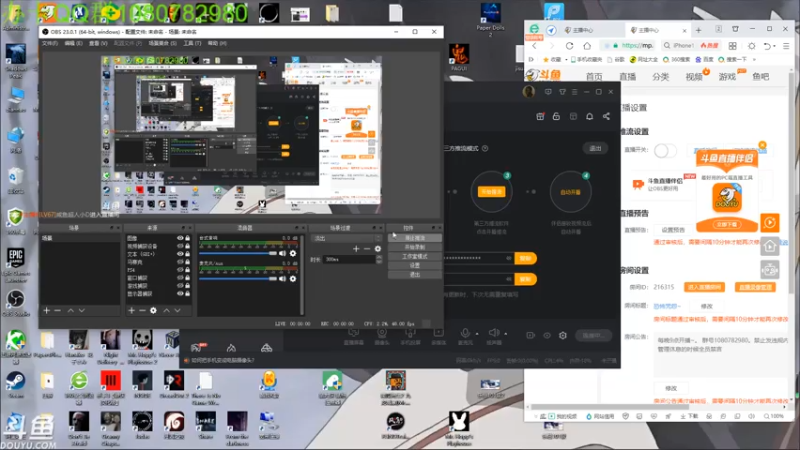Toggle visibility of 窗口捕获 source
The height and width of the screenshot is (450, 800).
pyautogui.click(x=180, y=278)
